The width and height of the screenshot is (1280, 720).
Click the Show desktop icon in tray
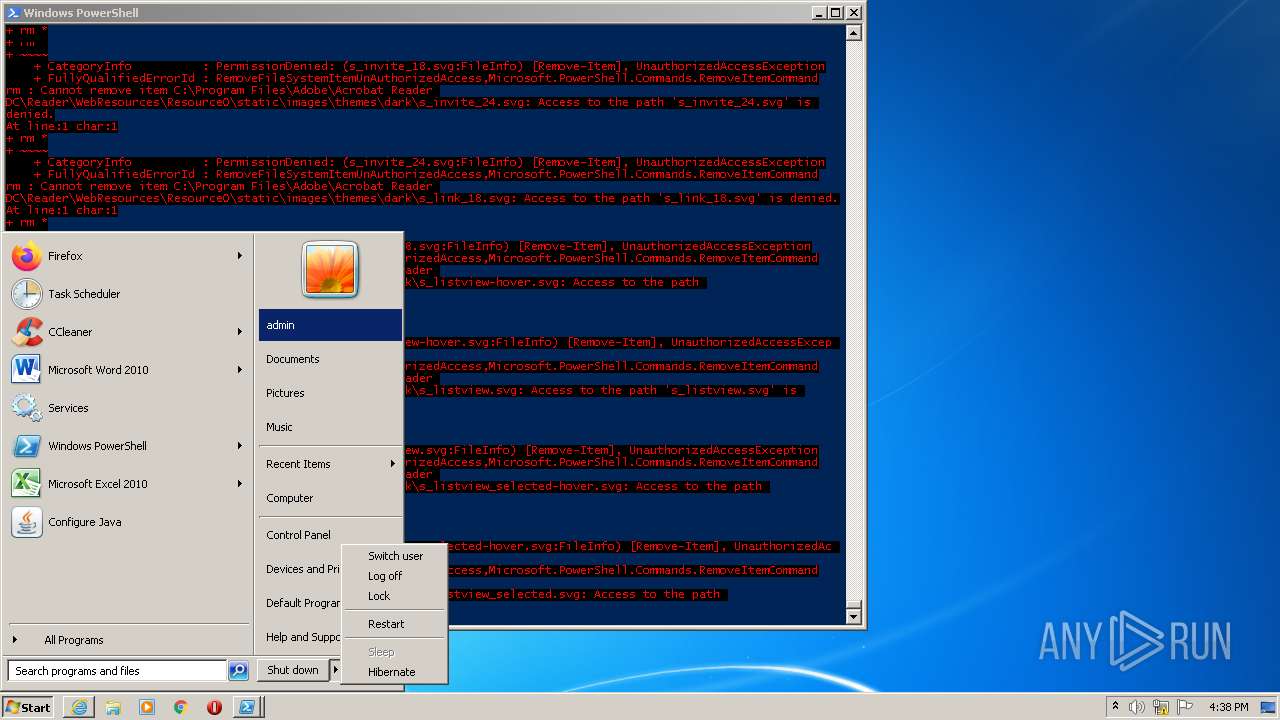point(1268,707)
